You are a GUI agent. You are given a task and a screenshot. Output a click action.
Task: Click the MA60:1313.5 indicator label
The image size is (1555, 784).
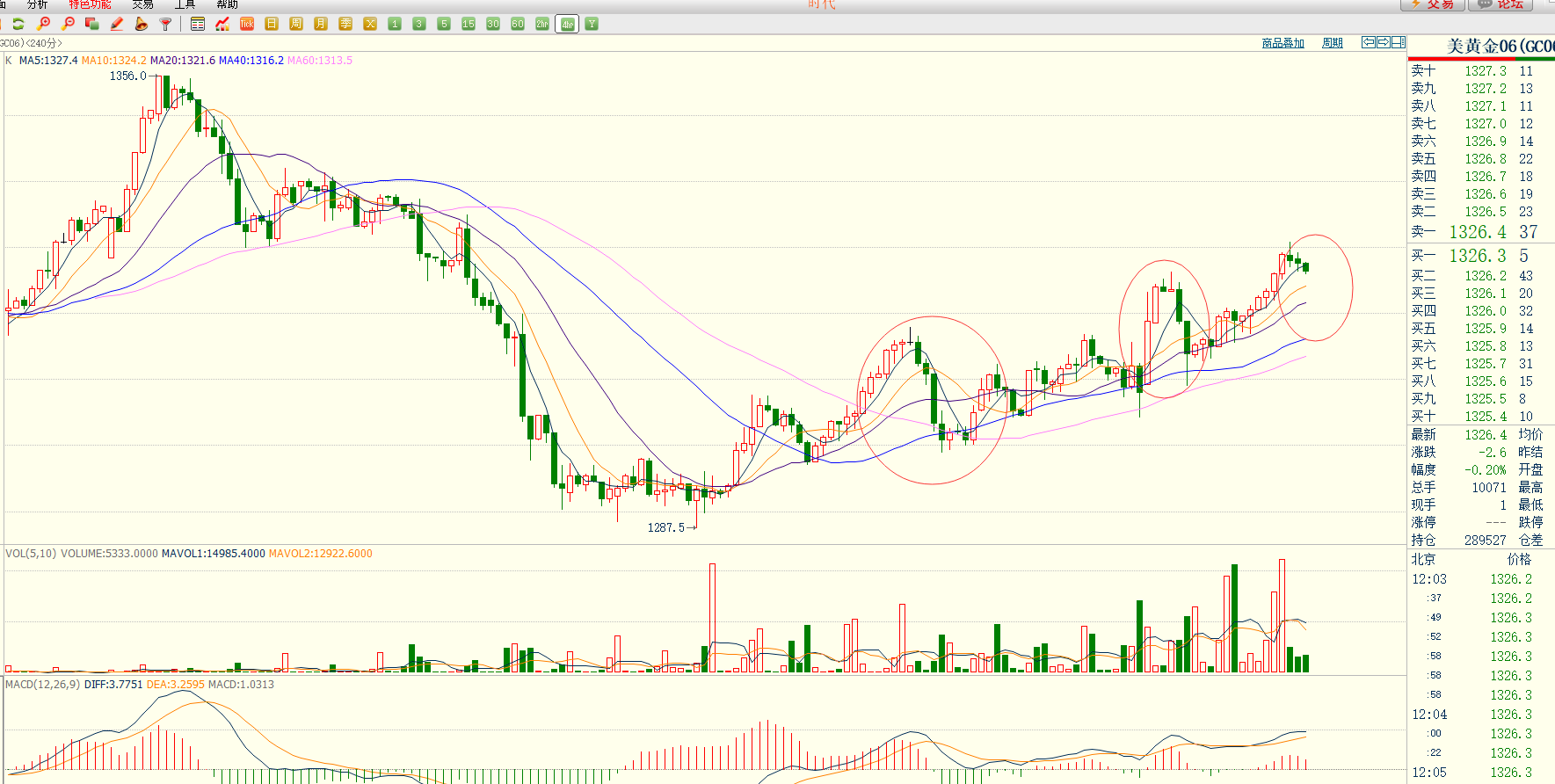[x=320, y=61]
